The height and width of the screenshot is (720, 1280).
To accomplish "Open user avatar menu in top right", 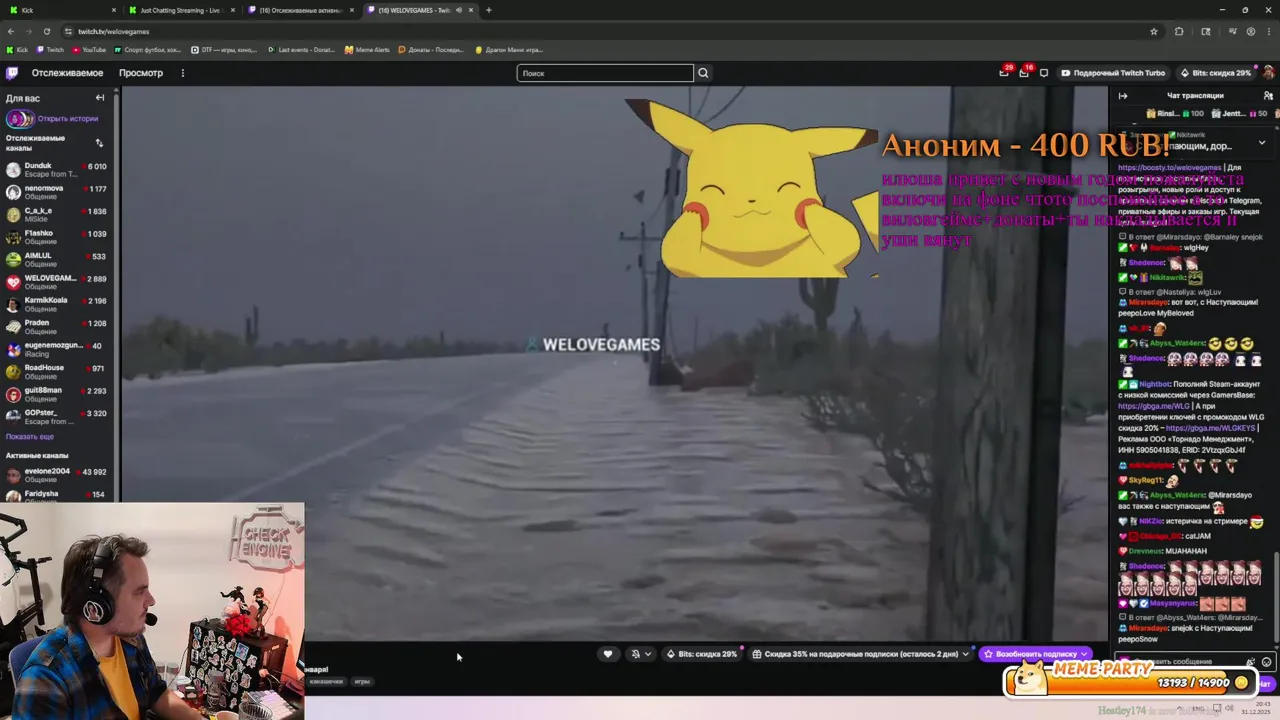I will pos(1268,73).
